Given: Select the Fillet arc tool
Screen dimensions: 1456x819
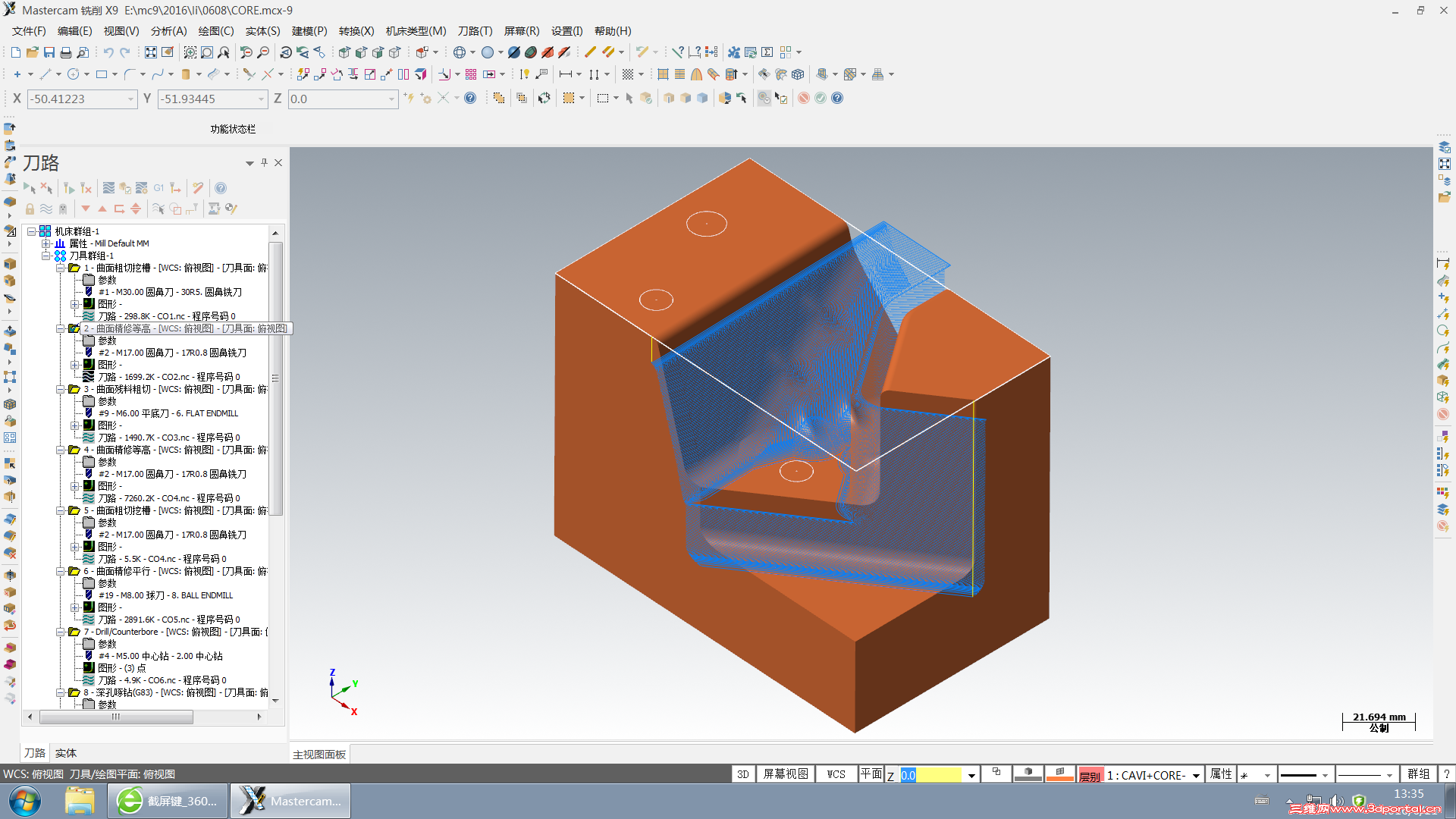Looking at the screenshot, I should 129,74.
